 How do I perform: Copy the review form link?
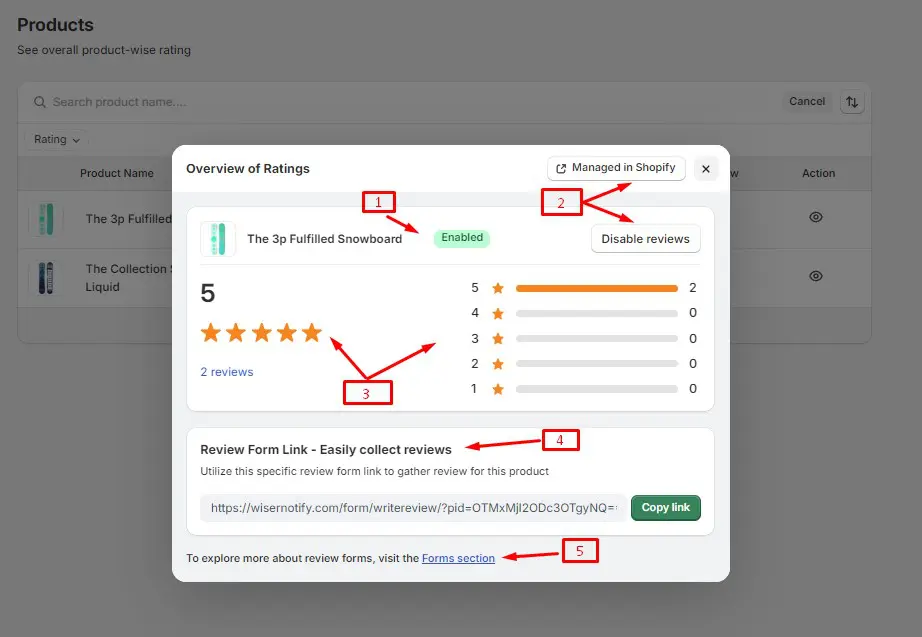tap(665, 508)
